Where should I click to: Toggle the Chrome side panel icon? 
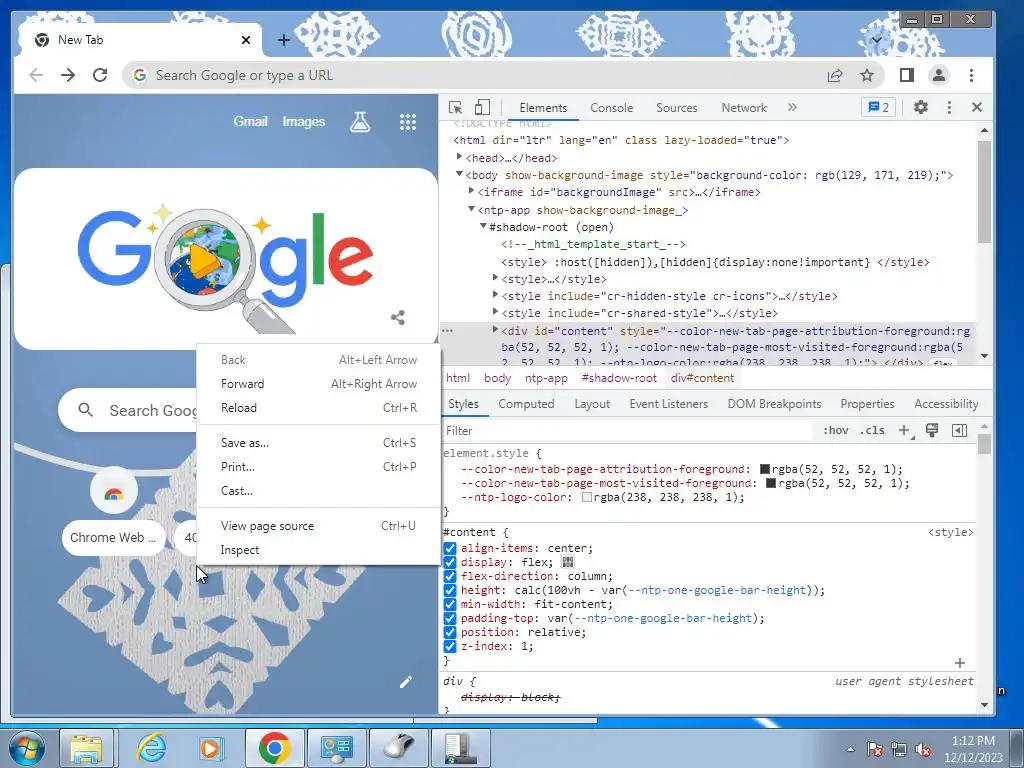coord(906,75)
